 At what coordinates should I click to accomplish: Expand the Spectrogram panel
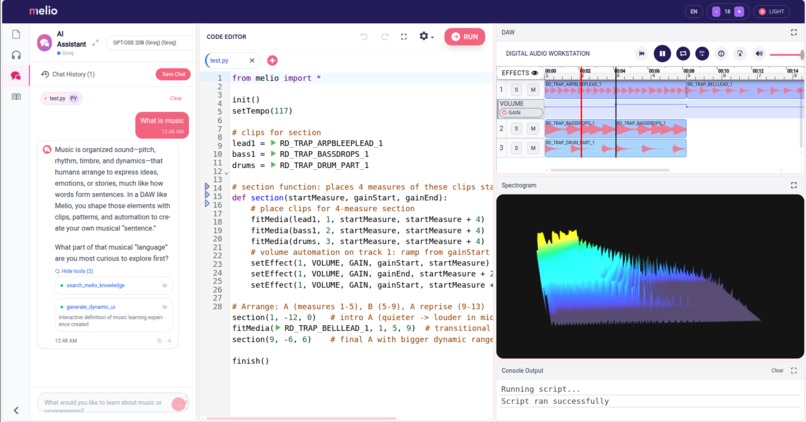tap(794, 185)
